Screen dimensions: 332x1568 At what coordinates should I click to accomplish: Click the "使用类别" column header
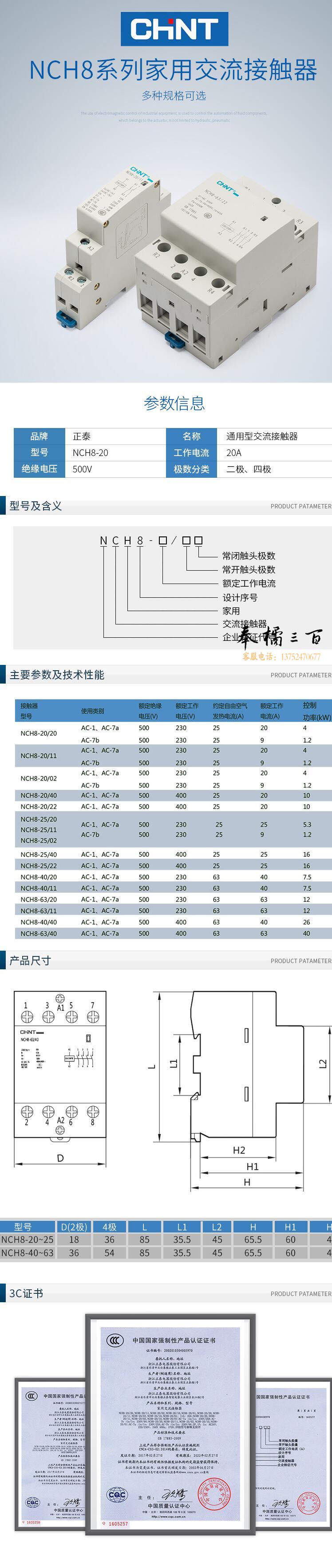coord(92,711)
